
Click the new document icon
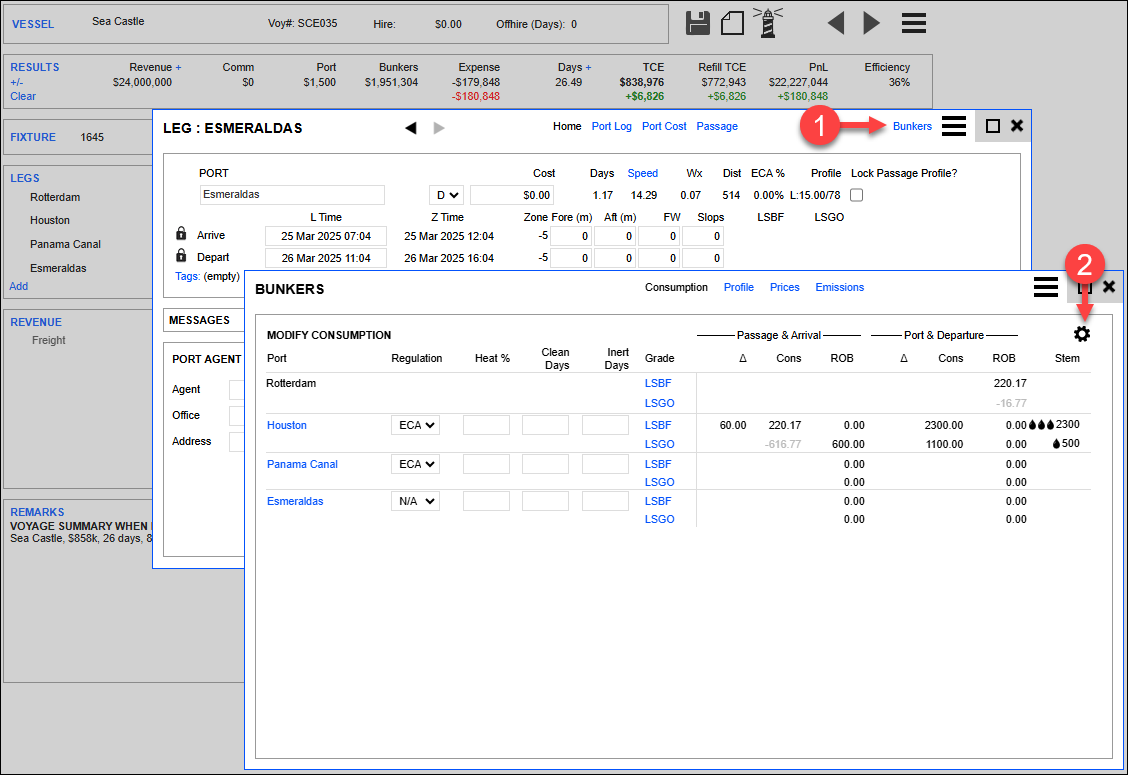coord(733,23)
